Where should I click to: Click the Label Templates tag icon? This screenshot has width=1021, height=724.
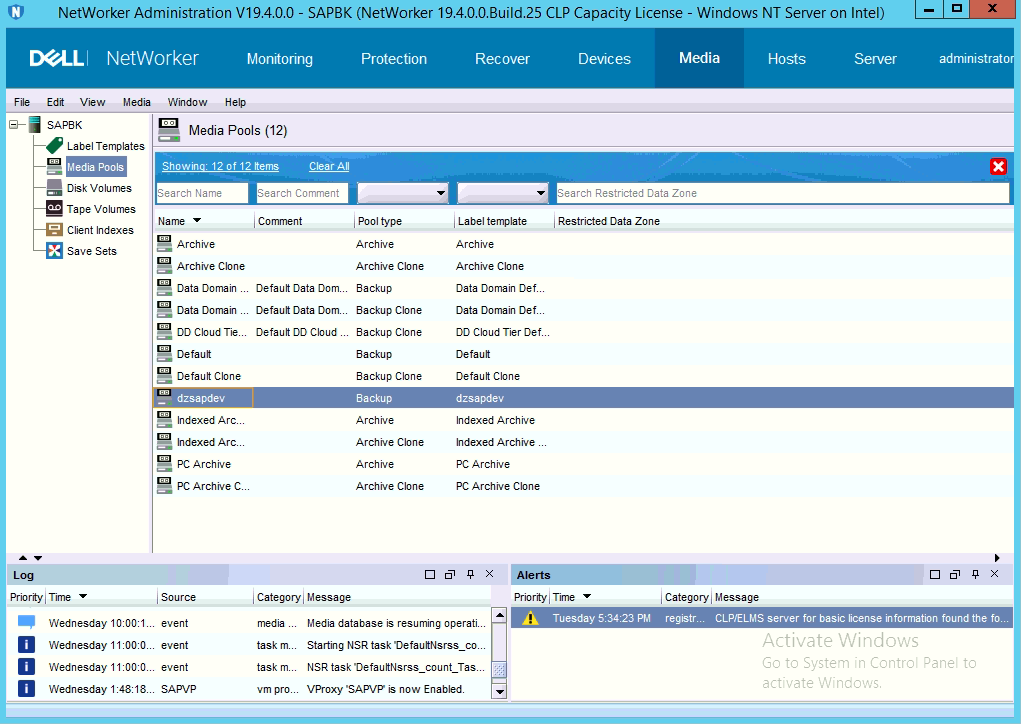pos(54,146)
